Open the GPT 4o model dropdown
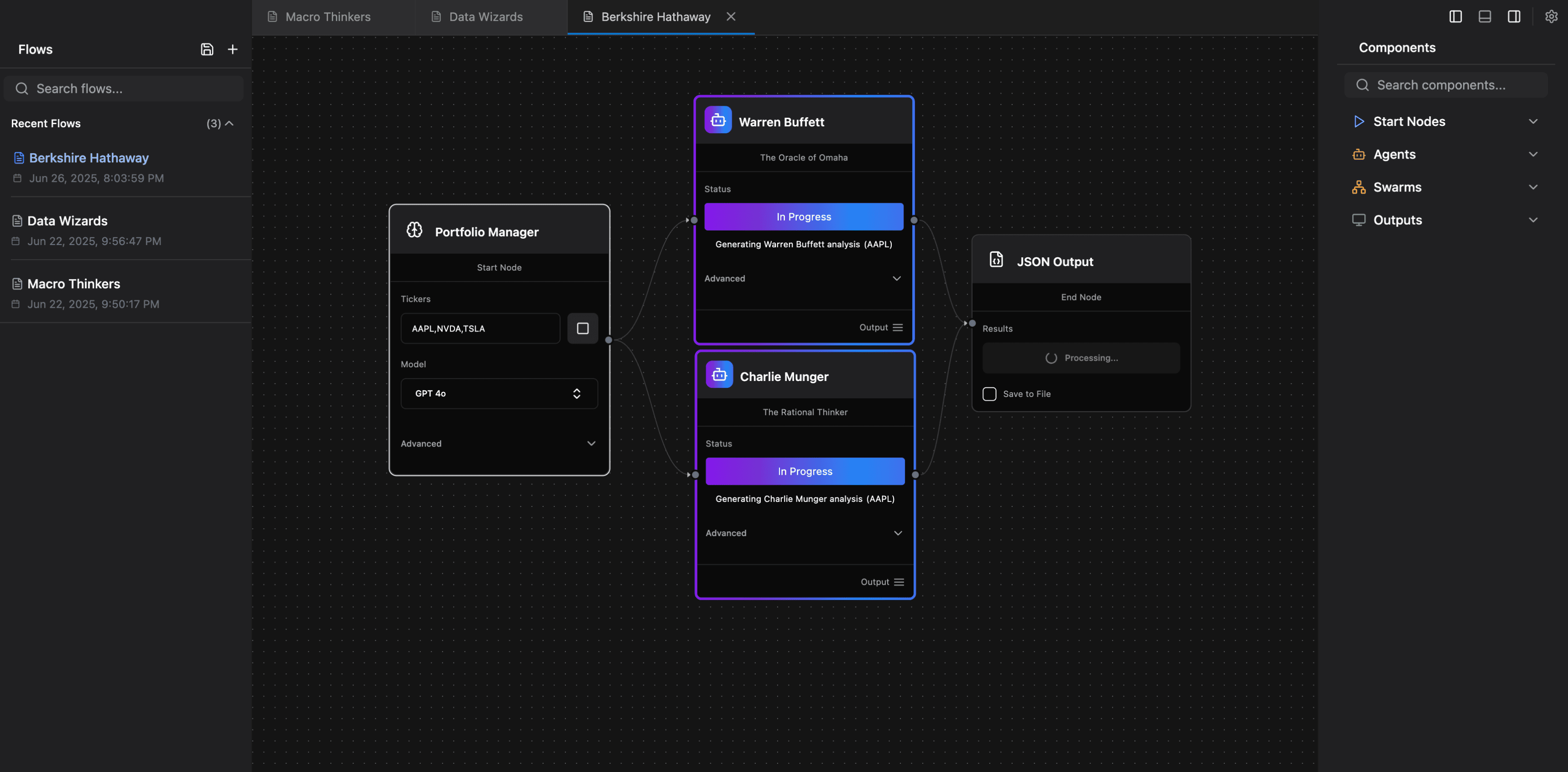The image size is (1568, 772). (x=499, y=393)
